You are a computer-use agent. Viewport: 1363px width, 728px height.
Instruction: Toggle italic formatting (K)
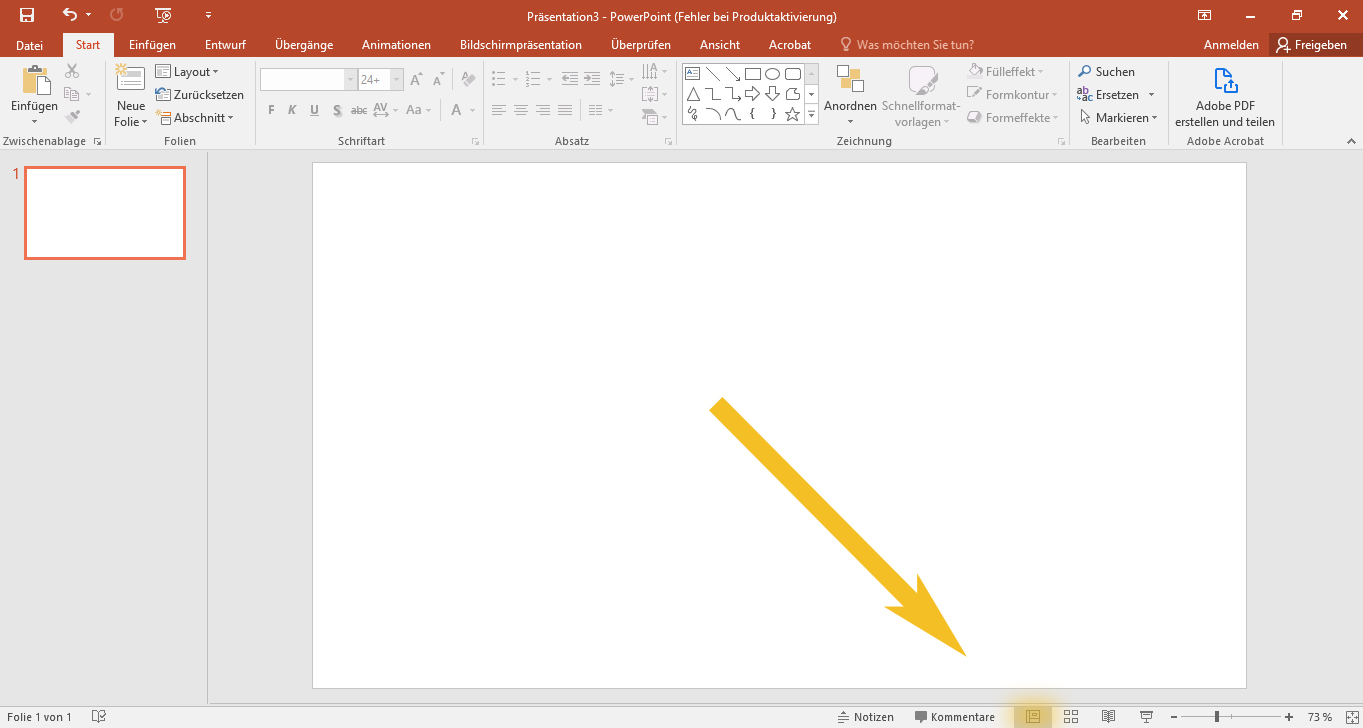click(293, 110)
